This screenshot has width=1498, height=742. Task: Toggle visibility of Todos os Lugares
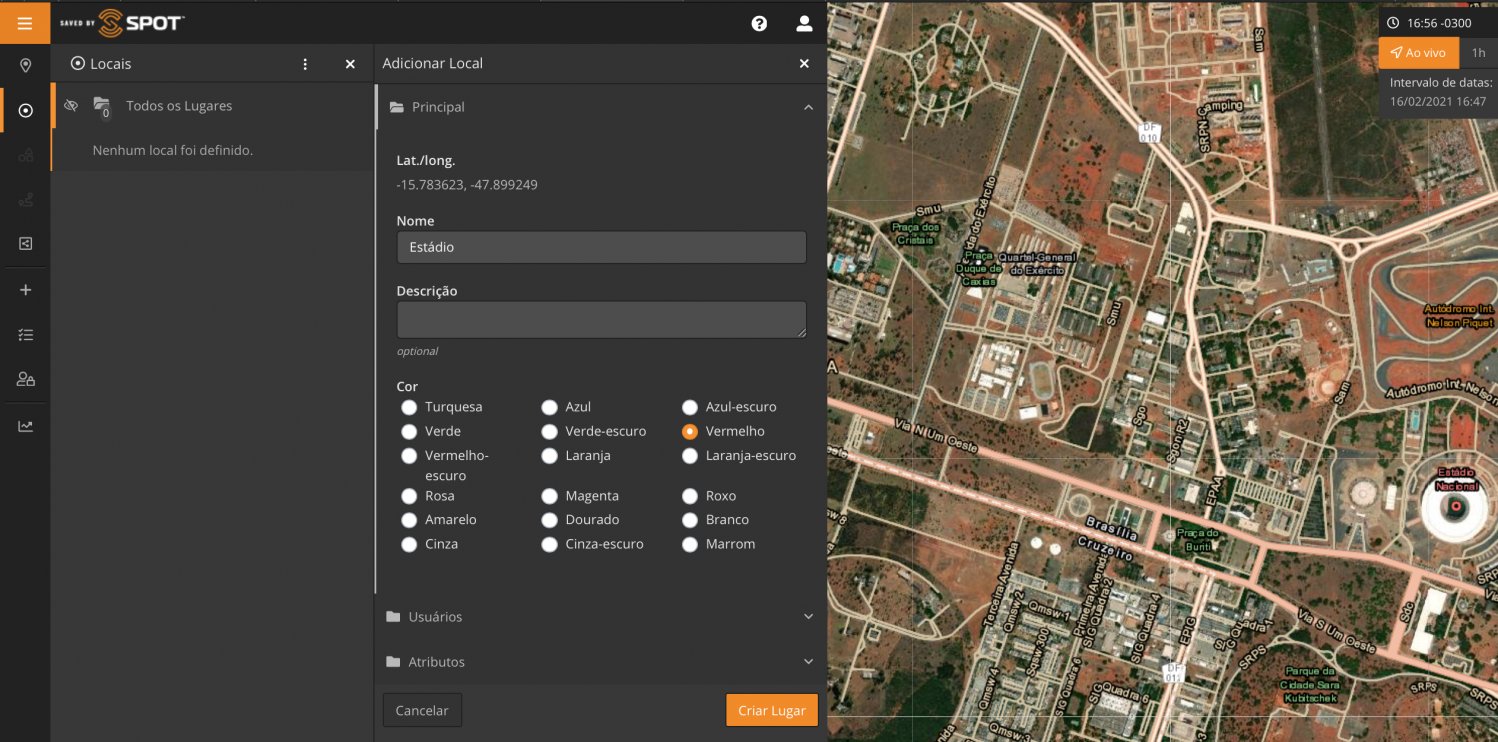(x=71, y=106)
